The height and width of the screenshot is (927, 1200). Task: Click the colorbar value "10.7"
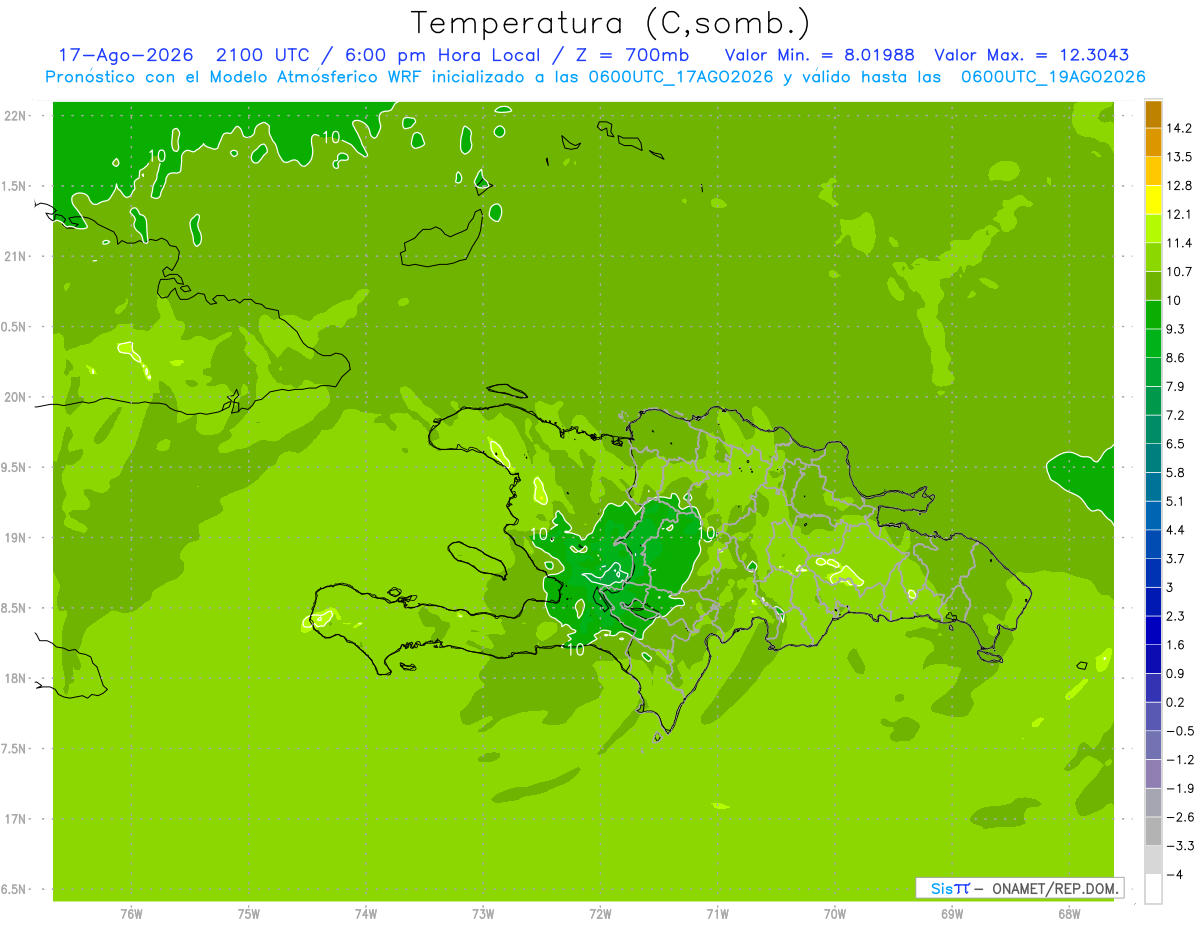pos(1180,272)
